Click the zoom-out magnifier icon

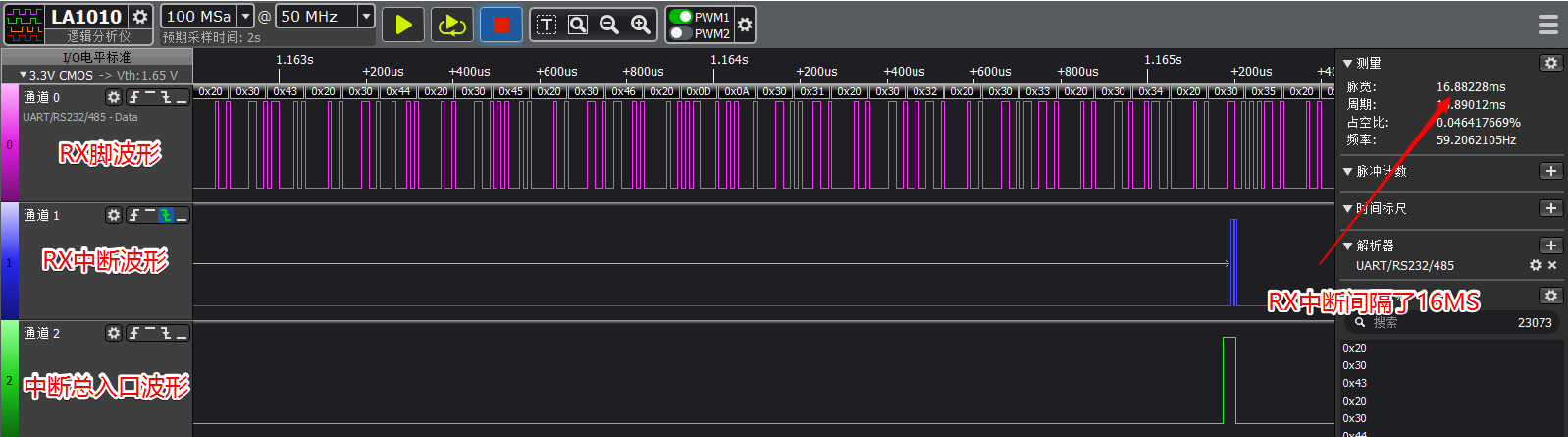point(609,25)
